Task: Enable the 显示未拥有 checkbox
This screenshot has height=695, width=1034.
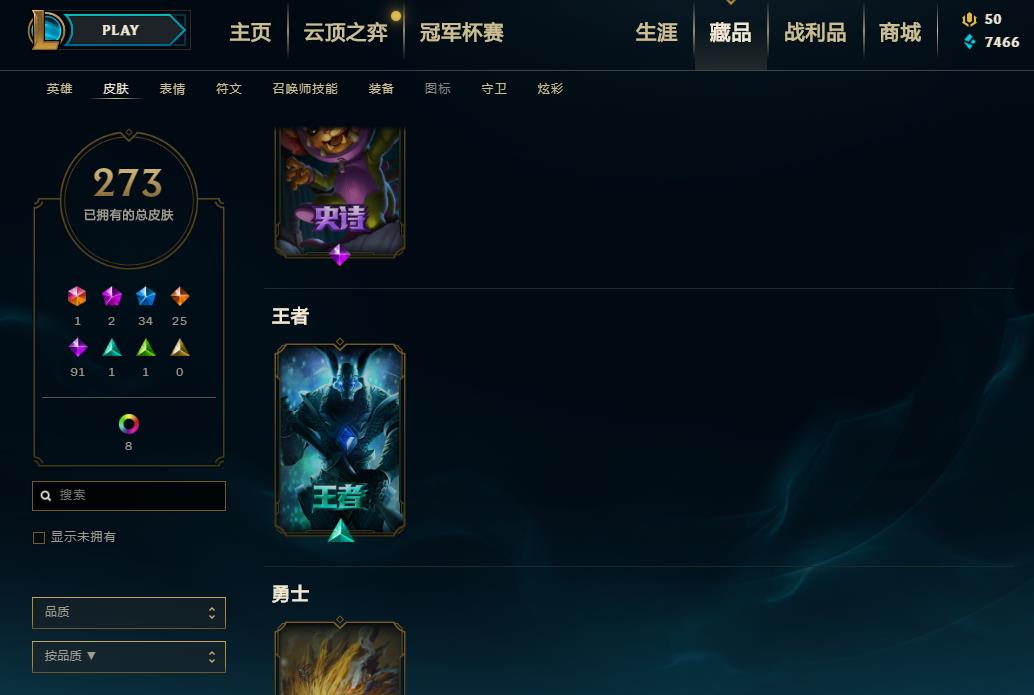Action: coord(39,537)
